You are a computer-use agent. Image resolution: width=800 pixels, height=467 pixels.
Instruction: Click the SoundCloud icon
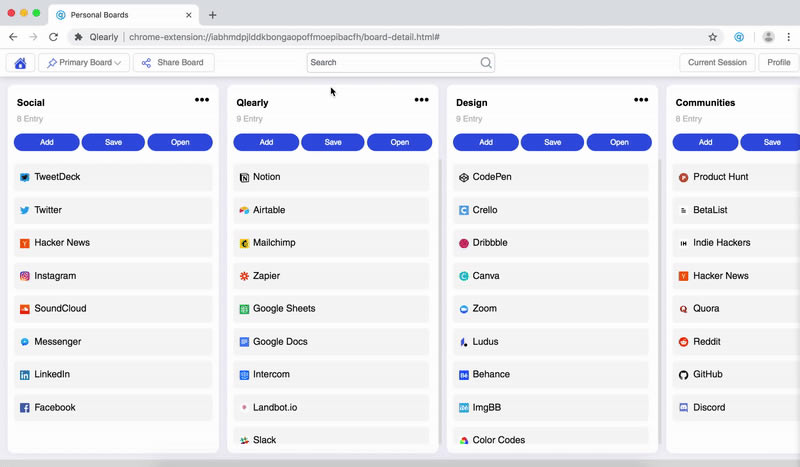tap(24, 309)
